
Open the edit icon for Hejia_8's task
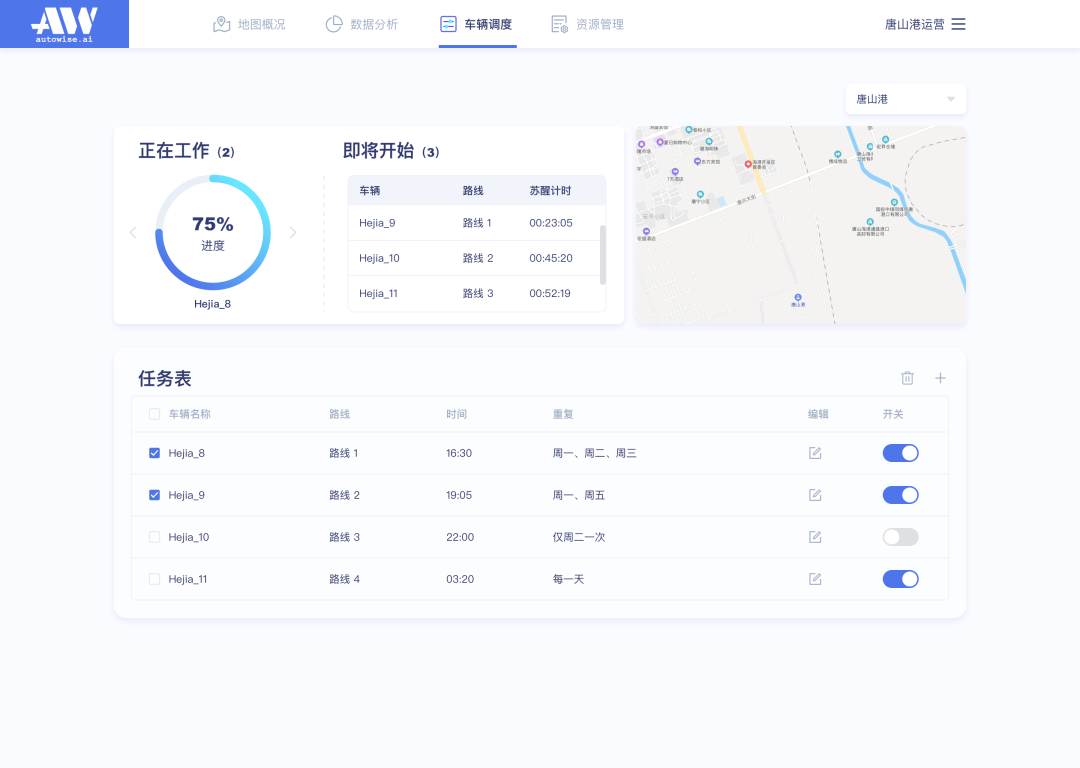[x=815, y=453]
